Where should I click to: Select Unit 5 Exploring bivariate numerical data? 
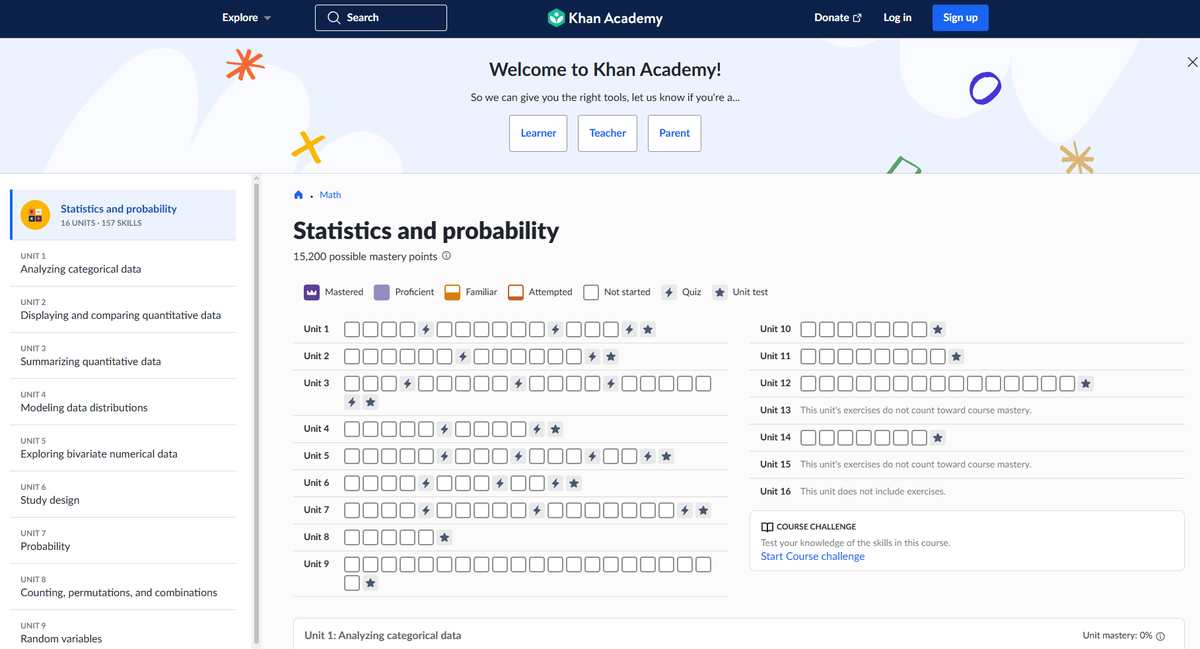[123, 447]
